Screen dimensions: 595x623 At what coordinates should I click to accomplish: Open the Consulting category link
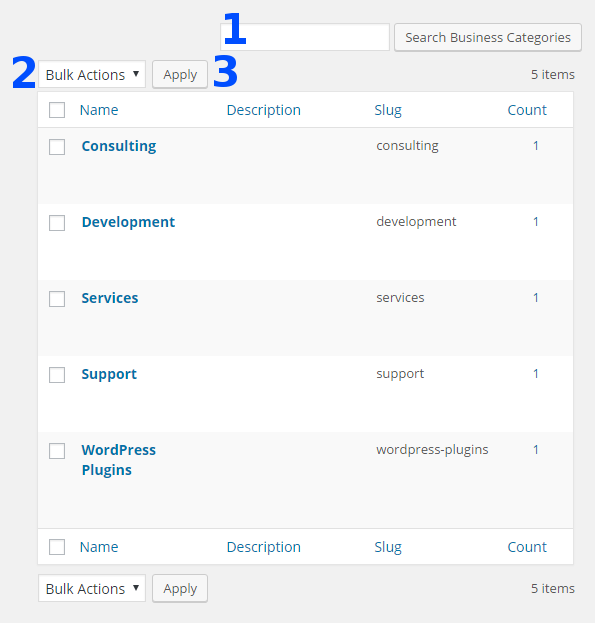click(x=119, y=146)
